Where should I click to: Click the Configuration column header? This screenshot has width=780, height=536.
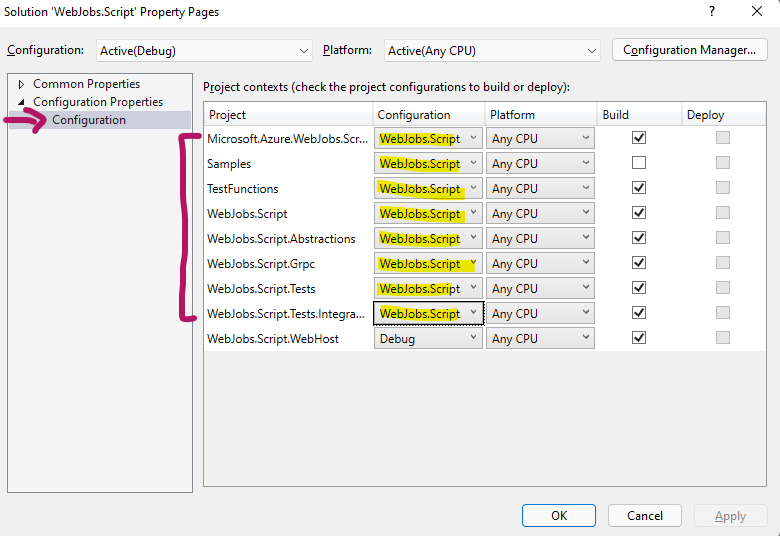click(x=429, y=114)
